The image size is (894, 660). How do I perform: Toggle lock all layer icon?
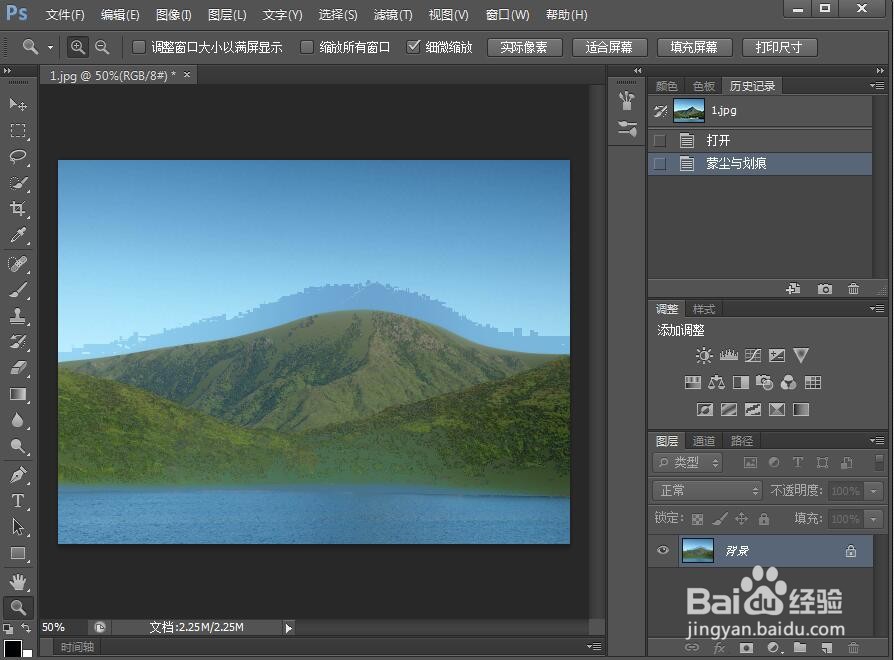[764, 519]
